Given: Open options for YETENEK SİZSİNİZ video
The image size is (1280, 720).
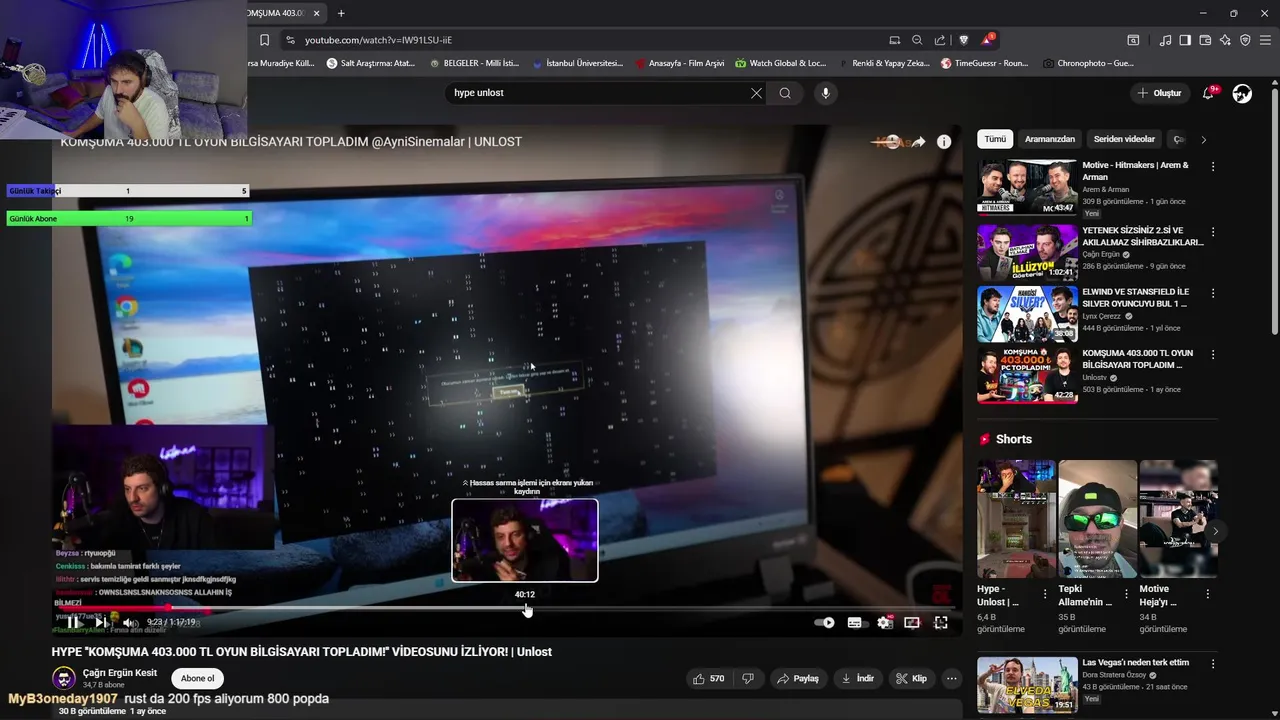Looking at the screenshot, I should point(1213,231).
